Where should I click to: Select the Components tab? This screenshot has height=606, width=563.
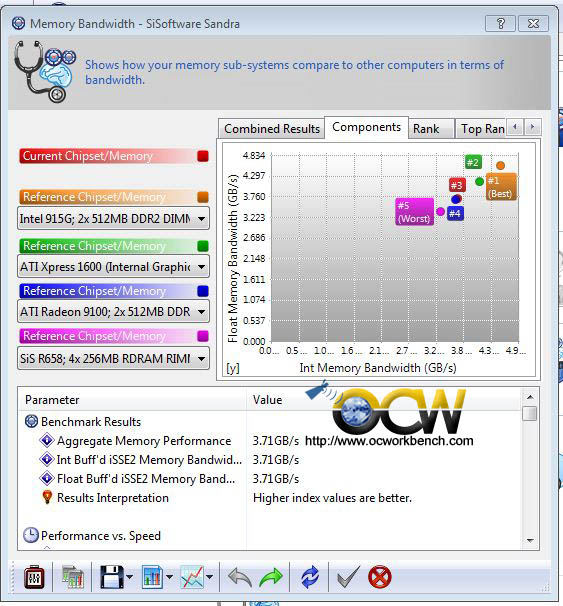[366, 127]
